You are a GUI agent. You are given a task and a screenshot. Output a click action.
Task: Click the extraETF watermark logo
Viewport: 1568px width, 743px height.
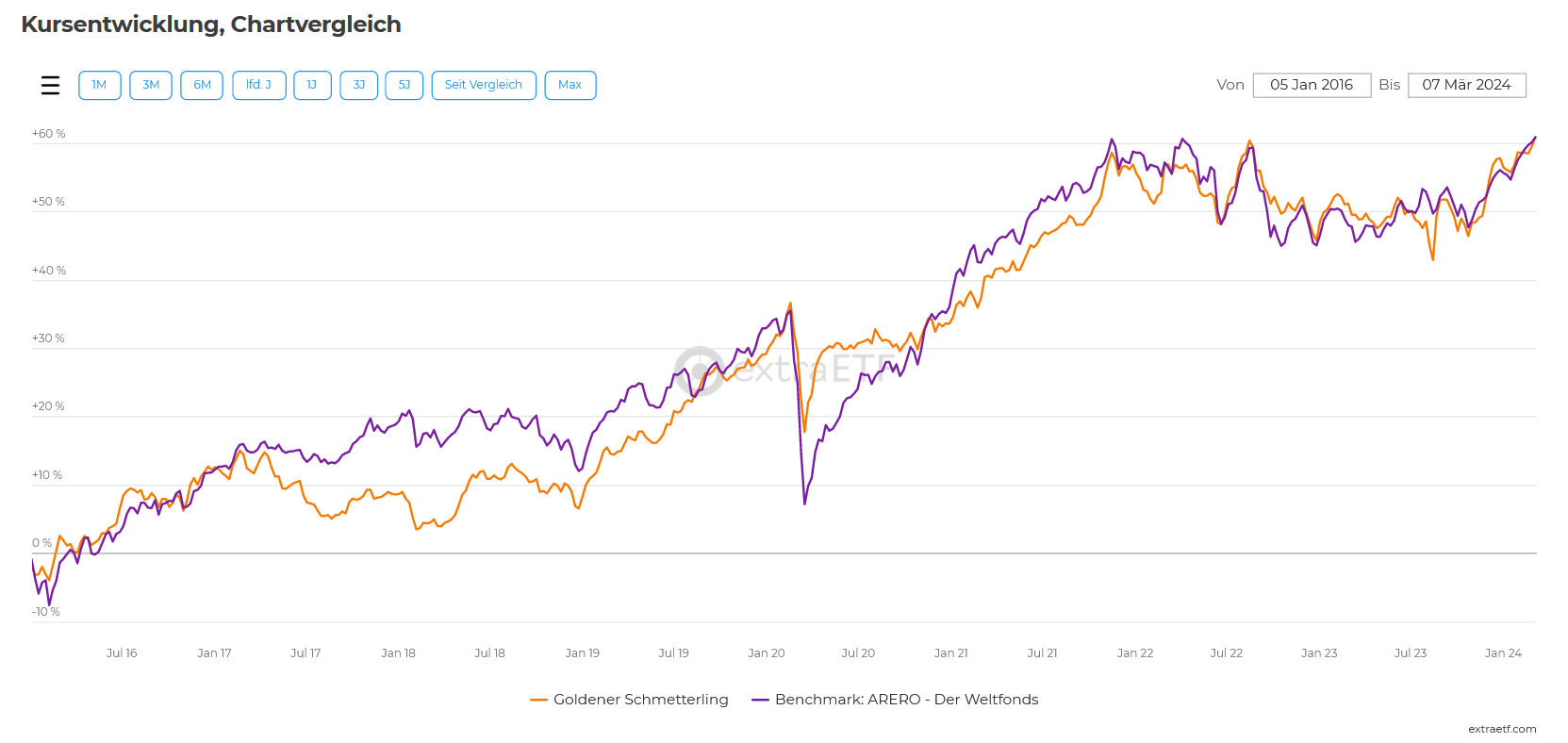coord(699,370)
